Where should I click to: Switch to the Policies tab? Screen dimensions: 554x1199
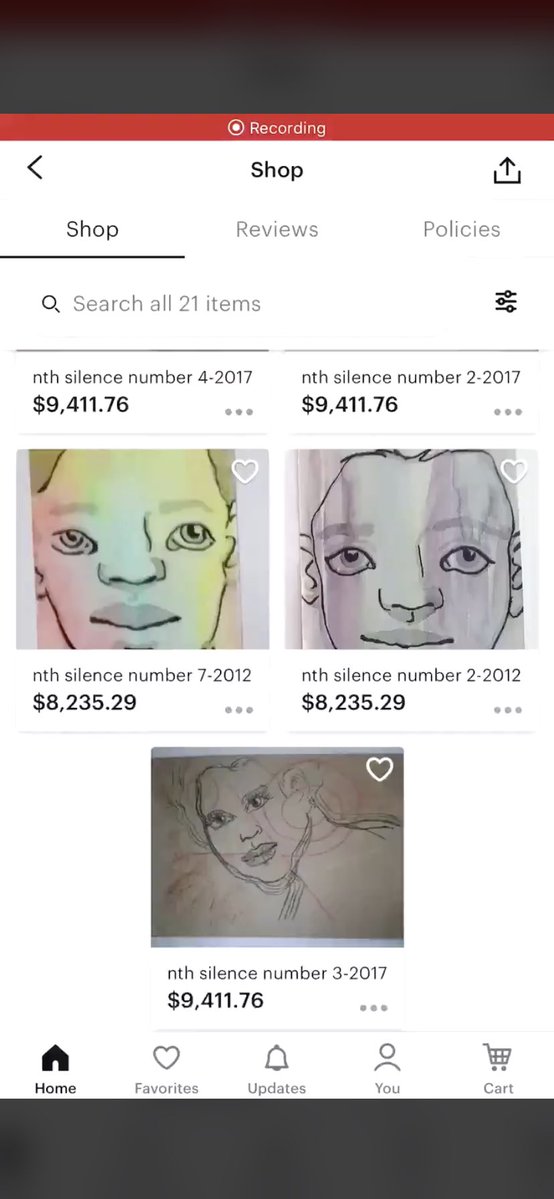(x=461, y=229)
